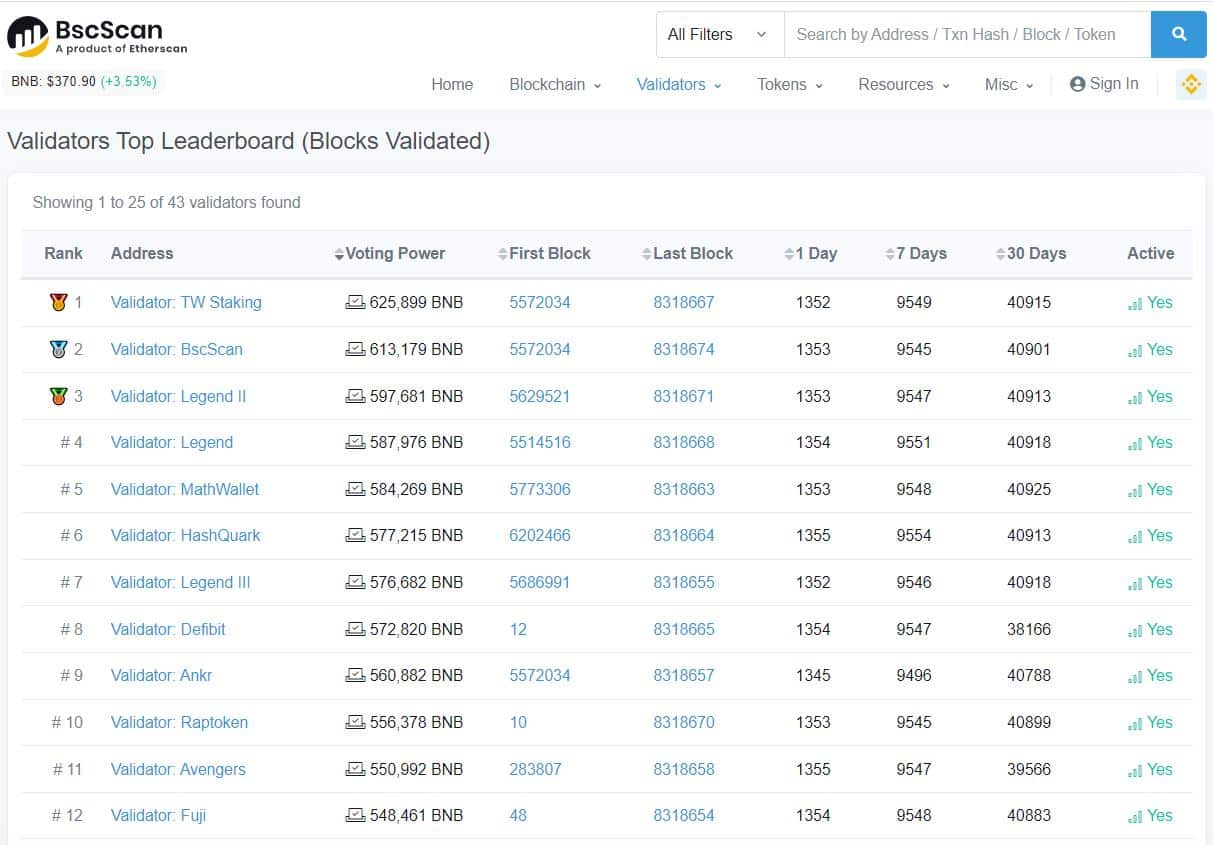1213x845 pixels.
Task: Click Sign In
Action: 1104,84
